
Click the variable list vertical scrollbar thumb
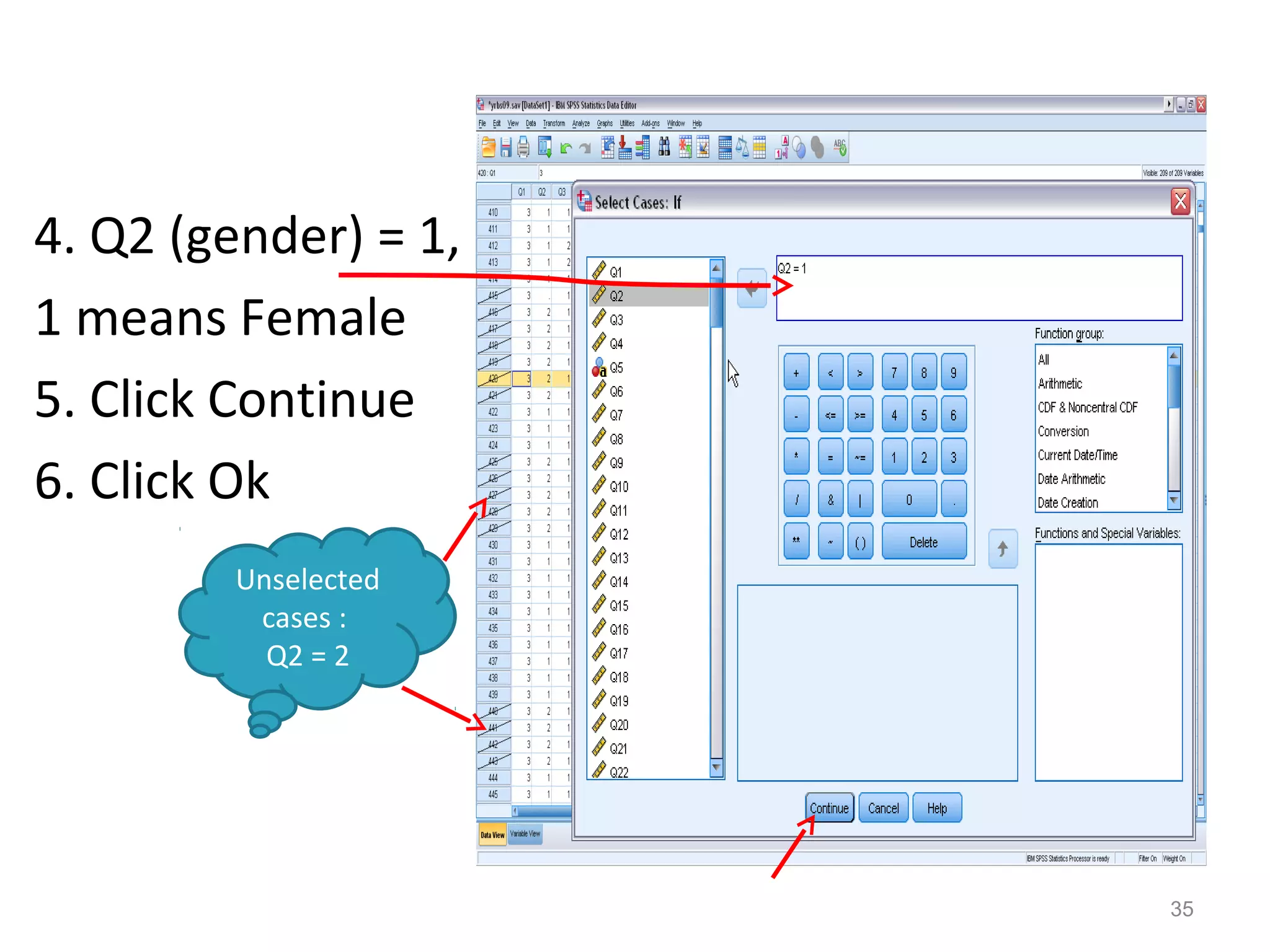716,303
